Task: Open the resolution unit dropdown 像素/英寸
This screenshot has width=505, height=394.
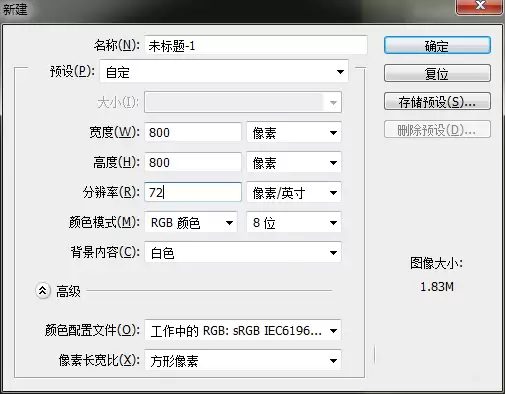Action: 294,193
